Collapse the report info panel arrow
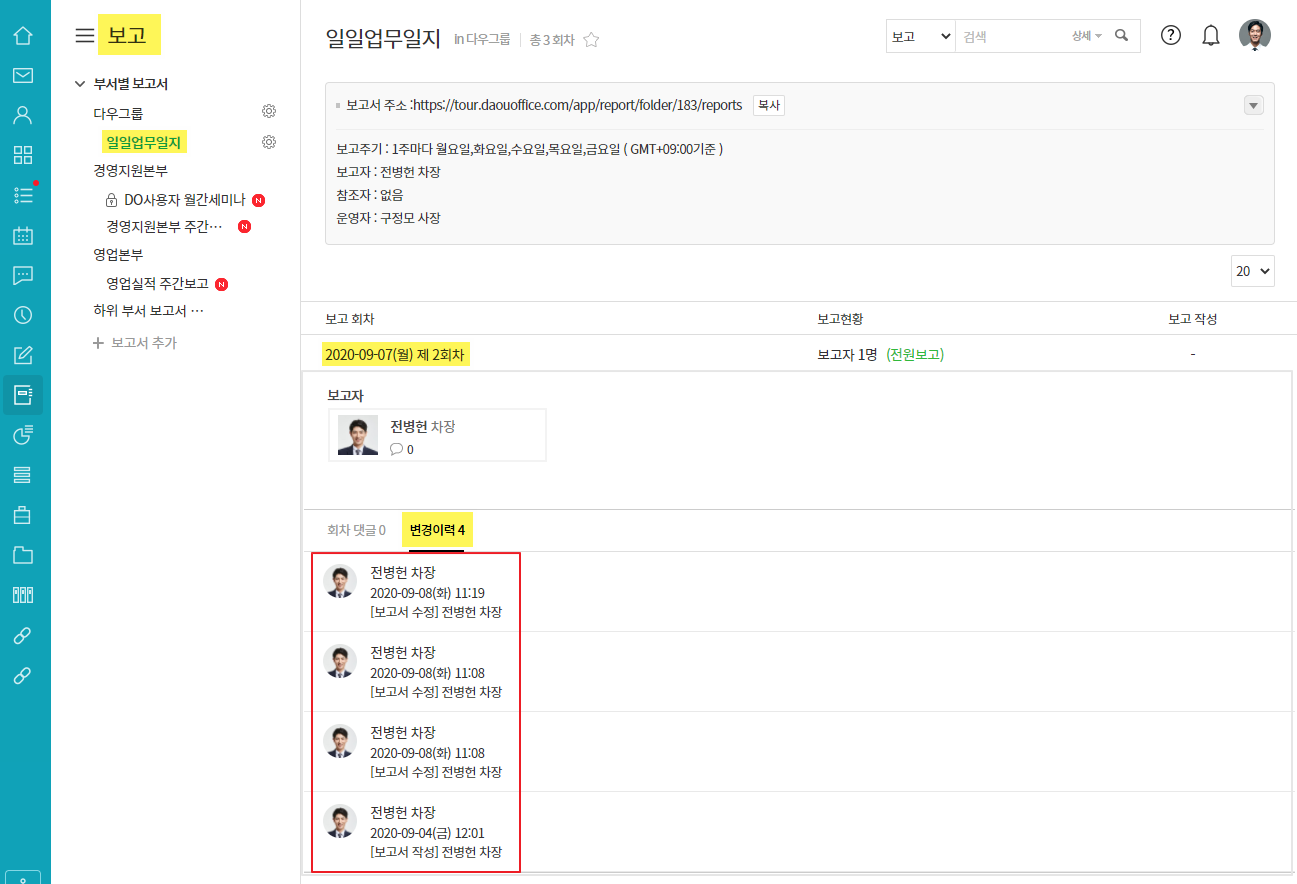The width and height of the screenshot is (1297, 884). [1253, 106]
